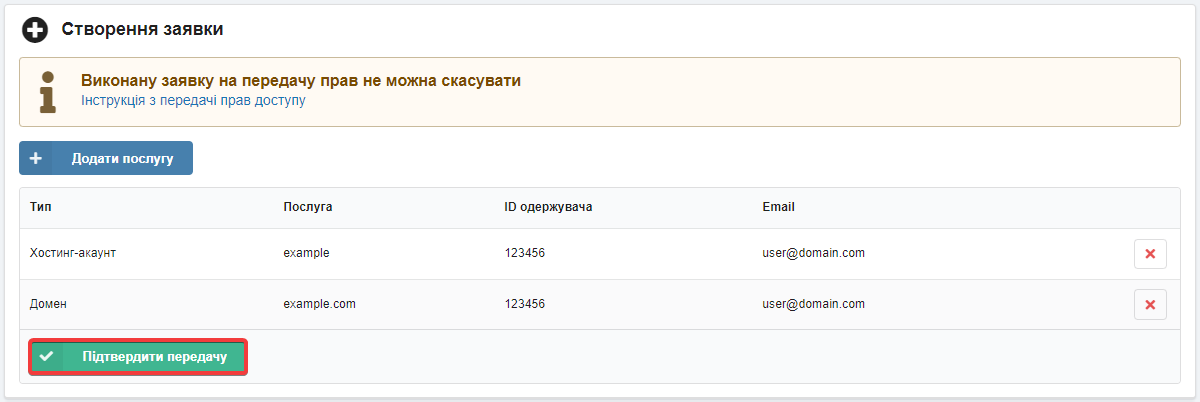Click the example service name cell

[306, 253]
